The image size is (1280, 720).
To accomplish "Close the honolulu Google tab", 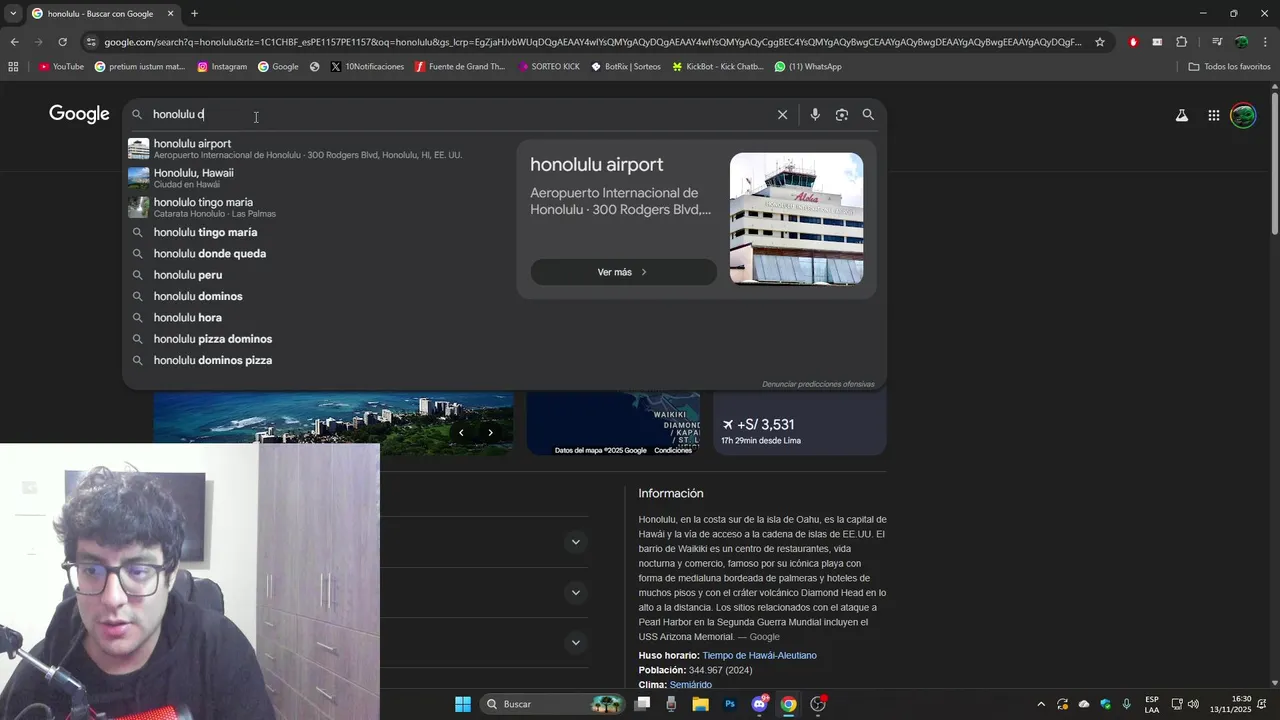I will [x=170, y=14].
